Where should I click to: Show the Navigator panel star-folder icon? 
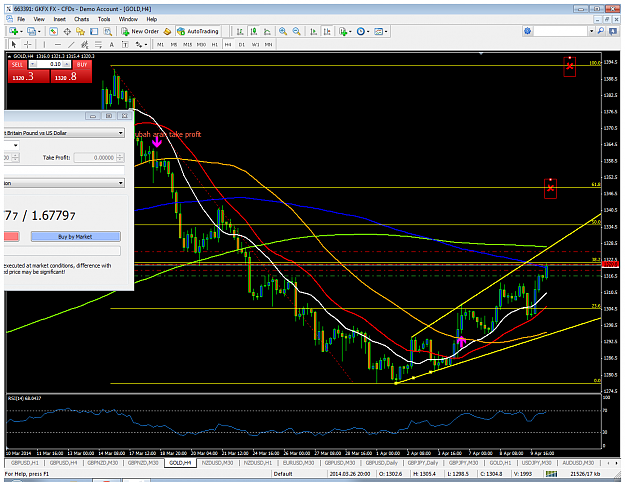tap(80, 31)
